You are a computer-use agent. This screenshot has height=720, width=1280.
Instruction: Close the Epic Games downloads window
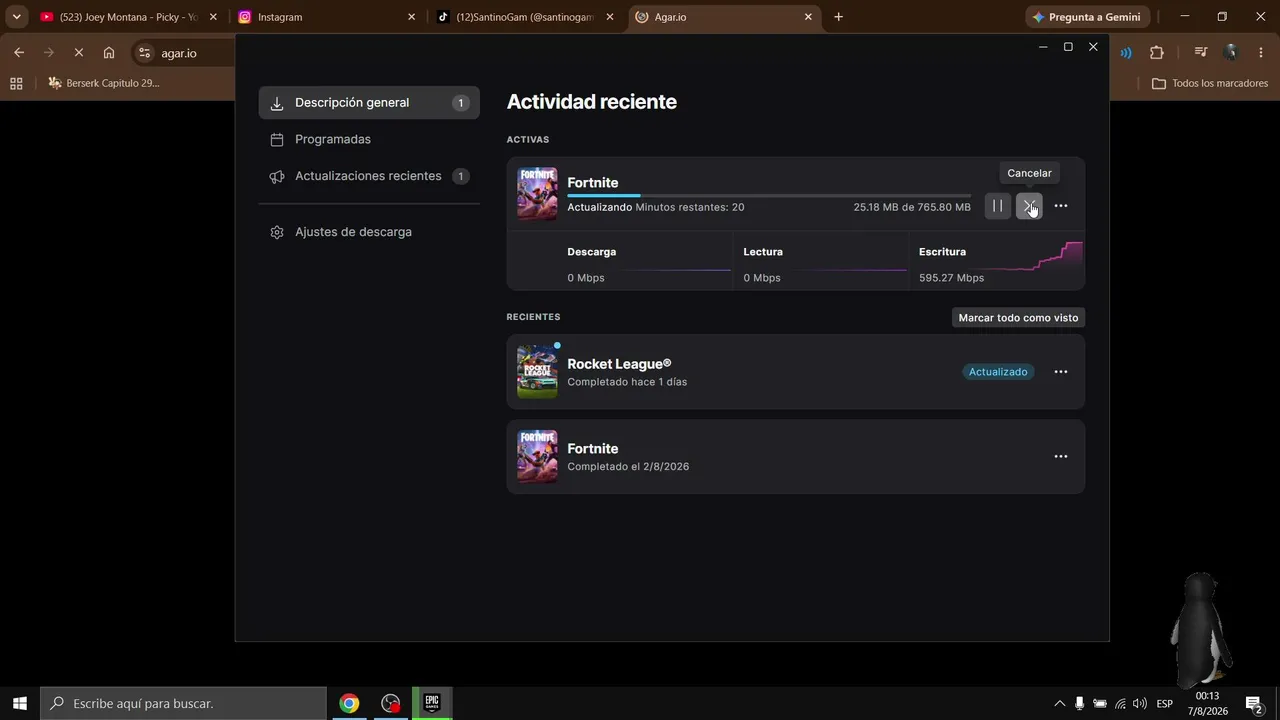1093,47
